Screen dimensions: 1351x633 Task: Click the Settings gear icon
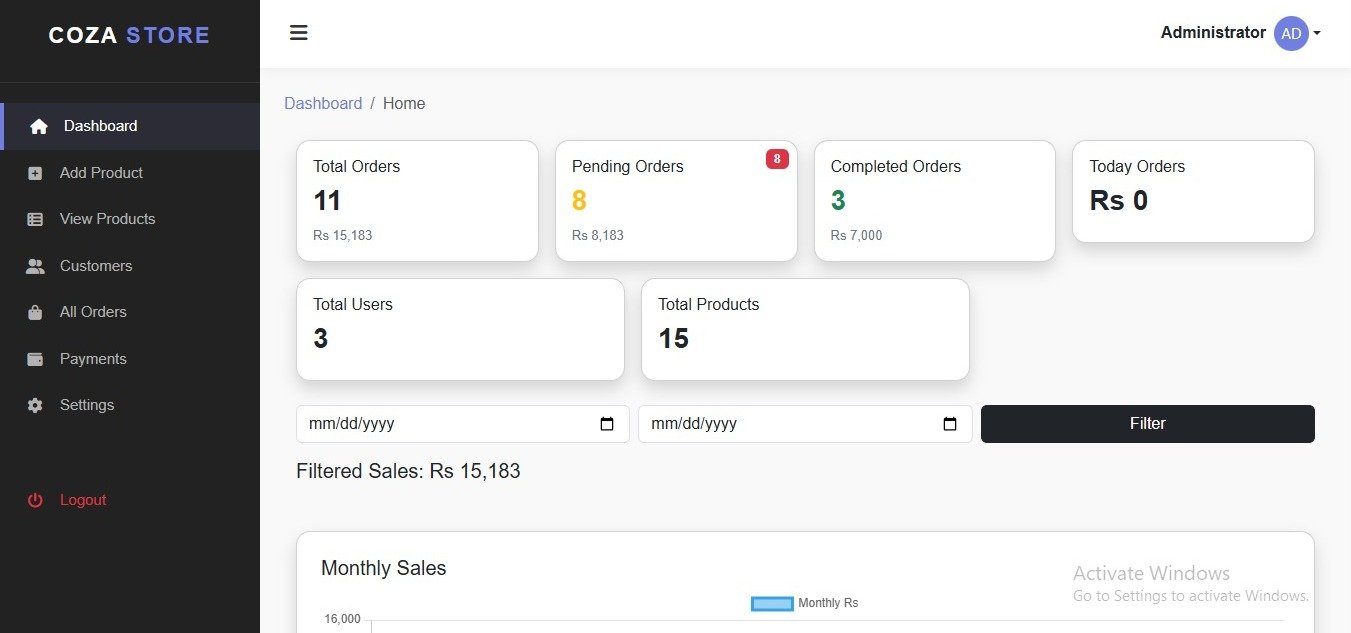[35, 405]
